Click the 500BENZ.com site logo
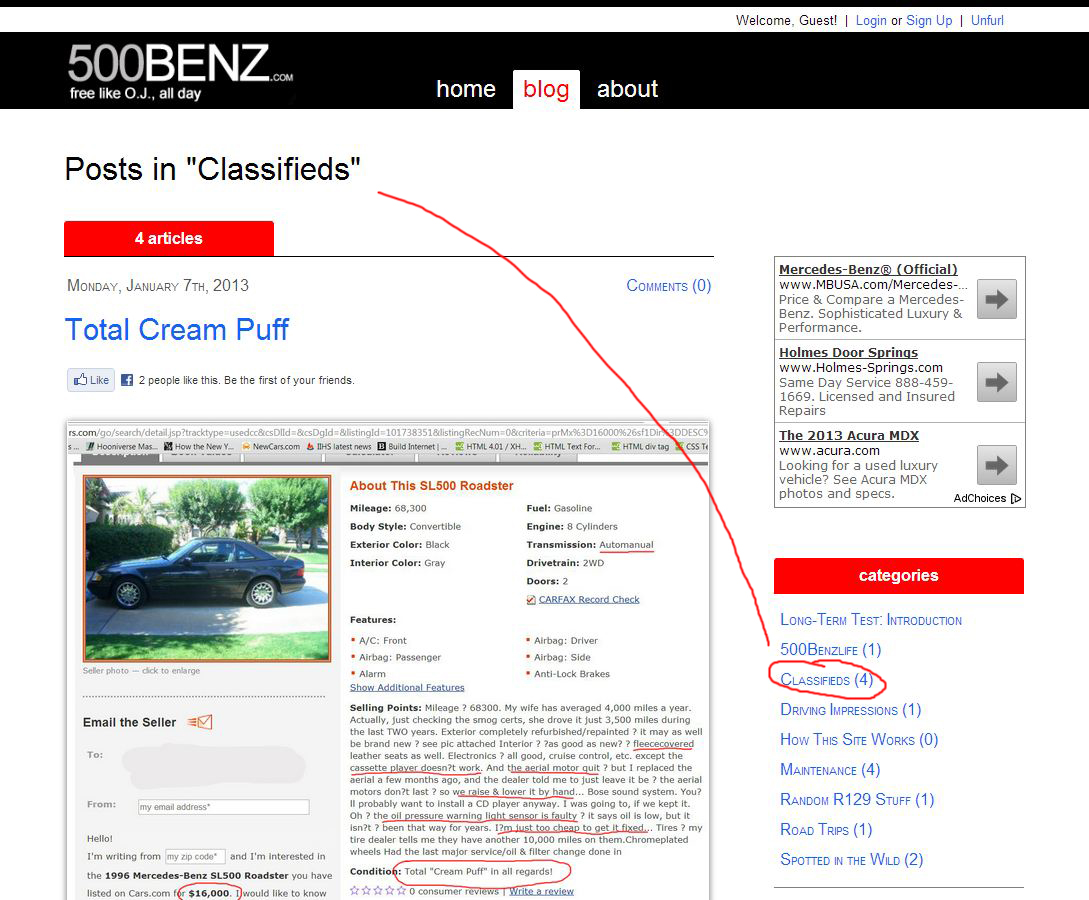 click(x=180, y=71)
